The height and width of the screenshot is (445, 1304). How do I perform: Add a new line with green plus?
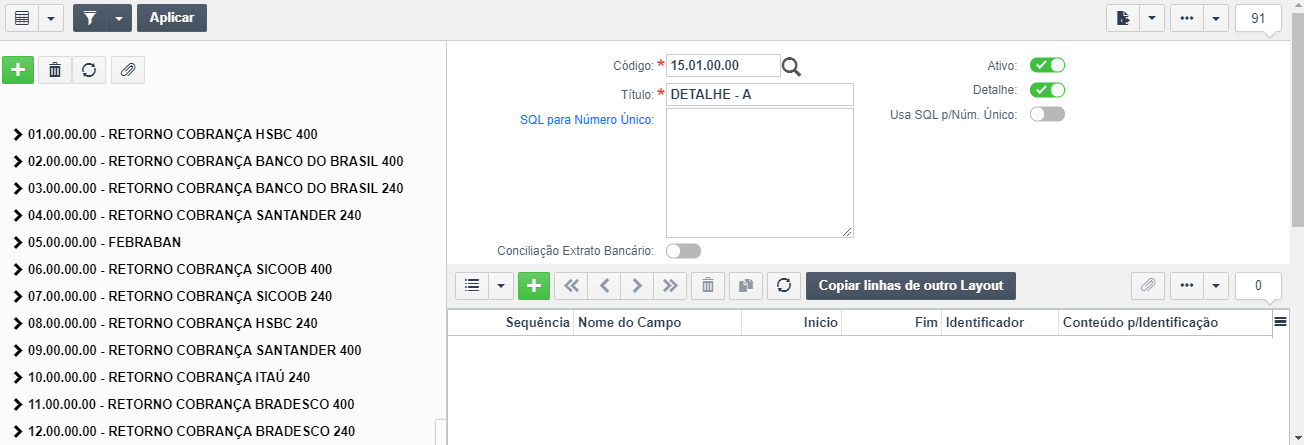coord(534,285)
